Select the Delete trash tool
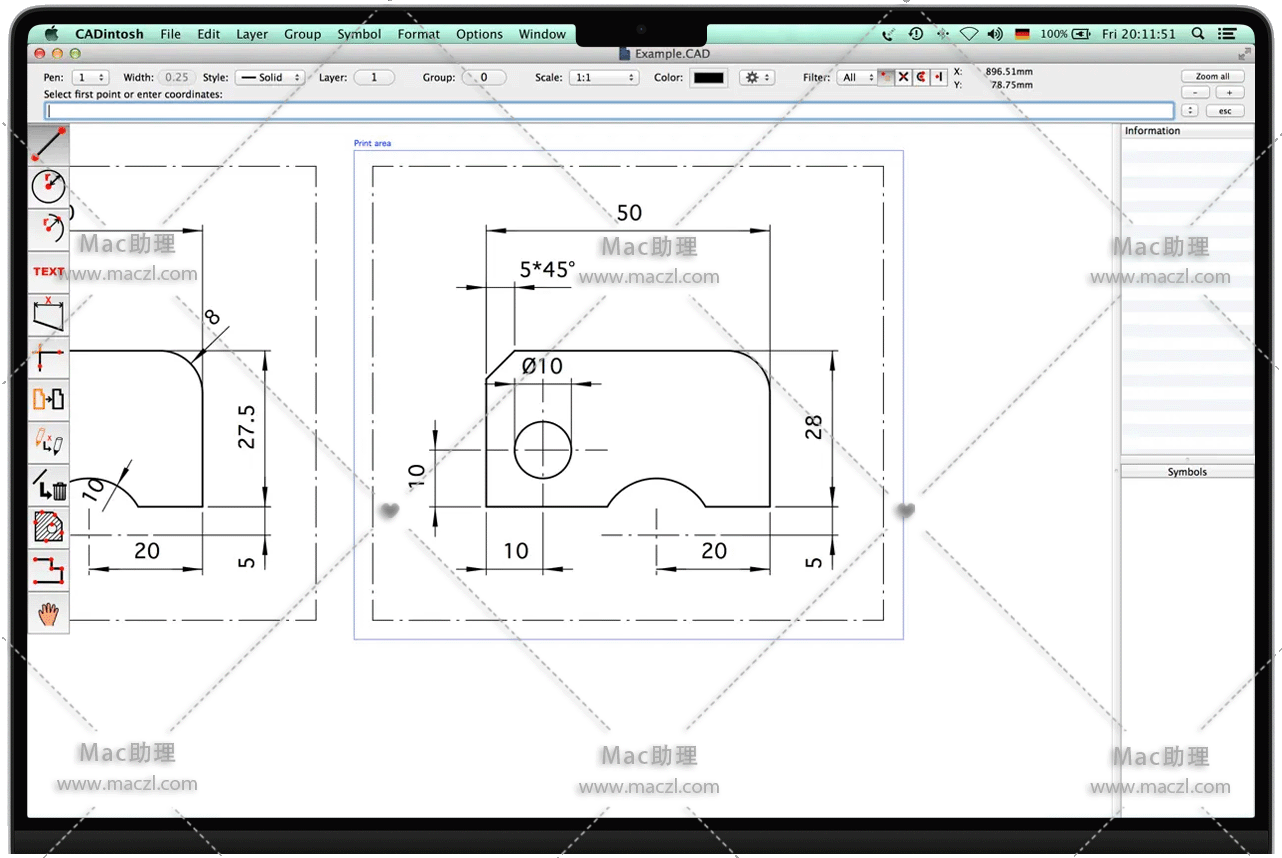This screenshot has width=1282, height=858. click(48, 485)
